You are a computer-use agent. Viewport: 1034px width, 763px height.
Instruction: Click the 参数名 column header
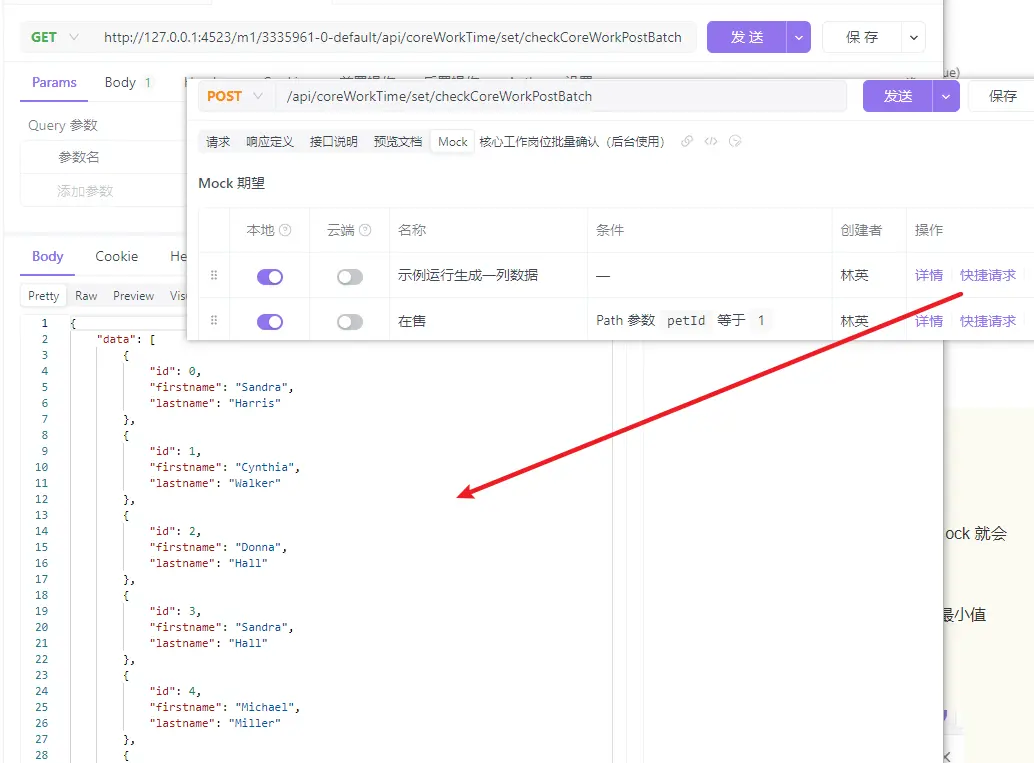(79, 157)
